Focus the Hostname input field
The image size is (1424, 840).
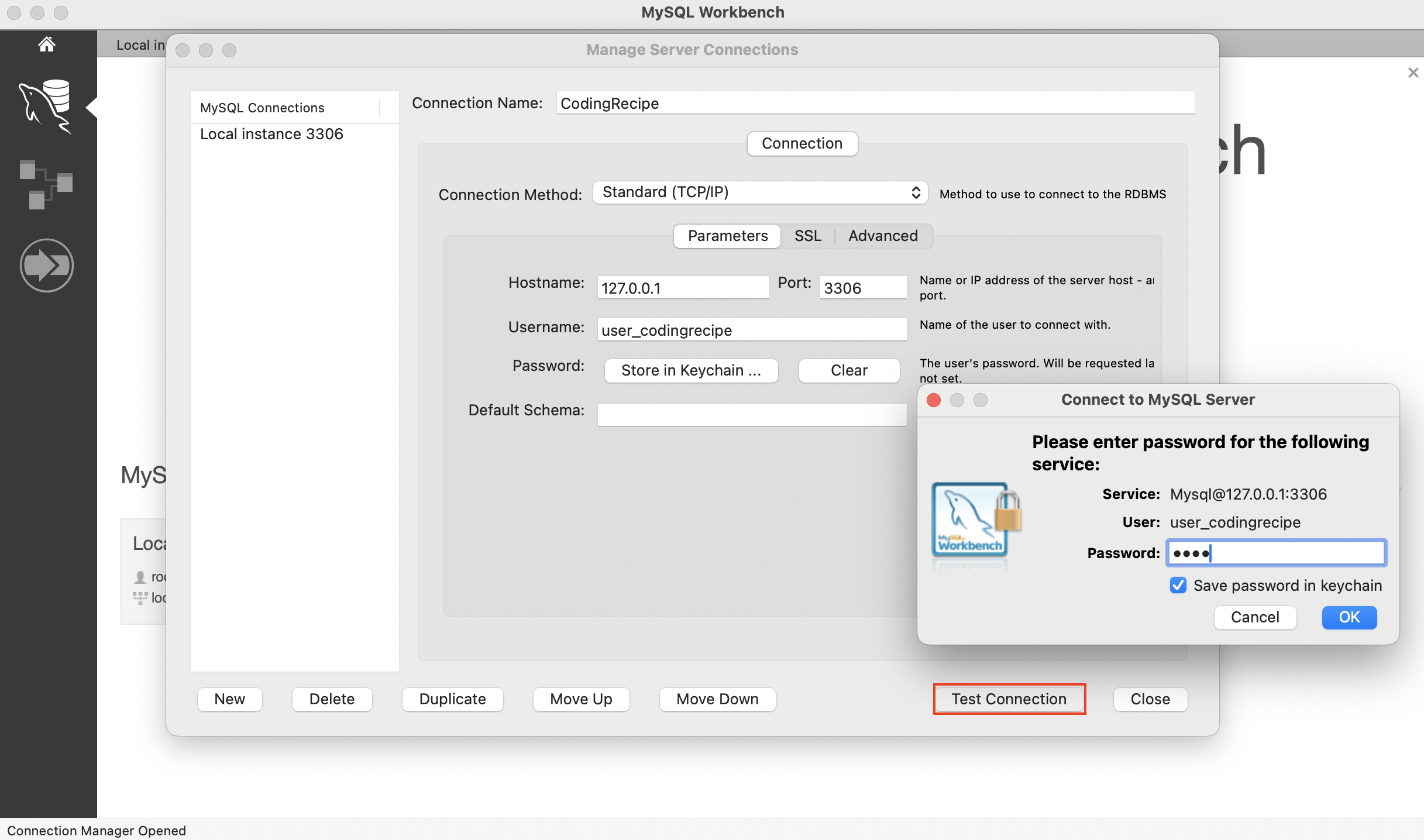point(683,288)
